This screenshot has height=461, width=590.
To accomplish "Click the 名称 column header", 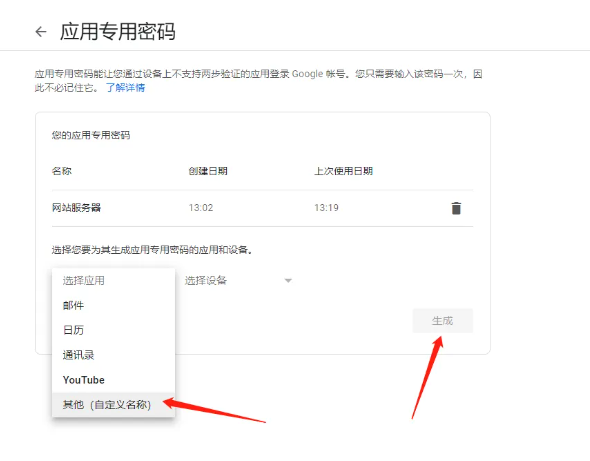I will click(62, 171).
